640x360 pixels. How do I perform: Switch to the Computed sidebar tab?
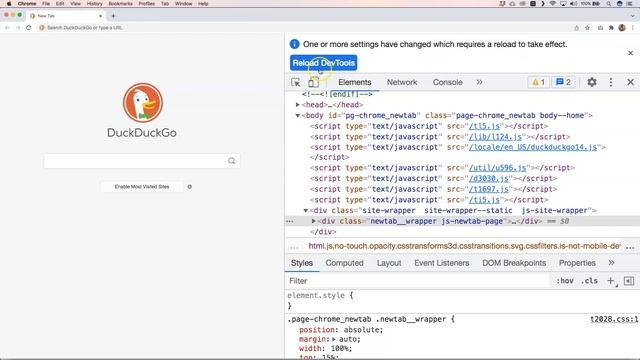tap(344, 263)
